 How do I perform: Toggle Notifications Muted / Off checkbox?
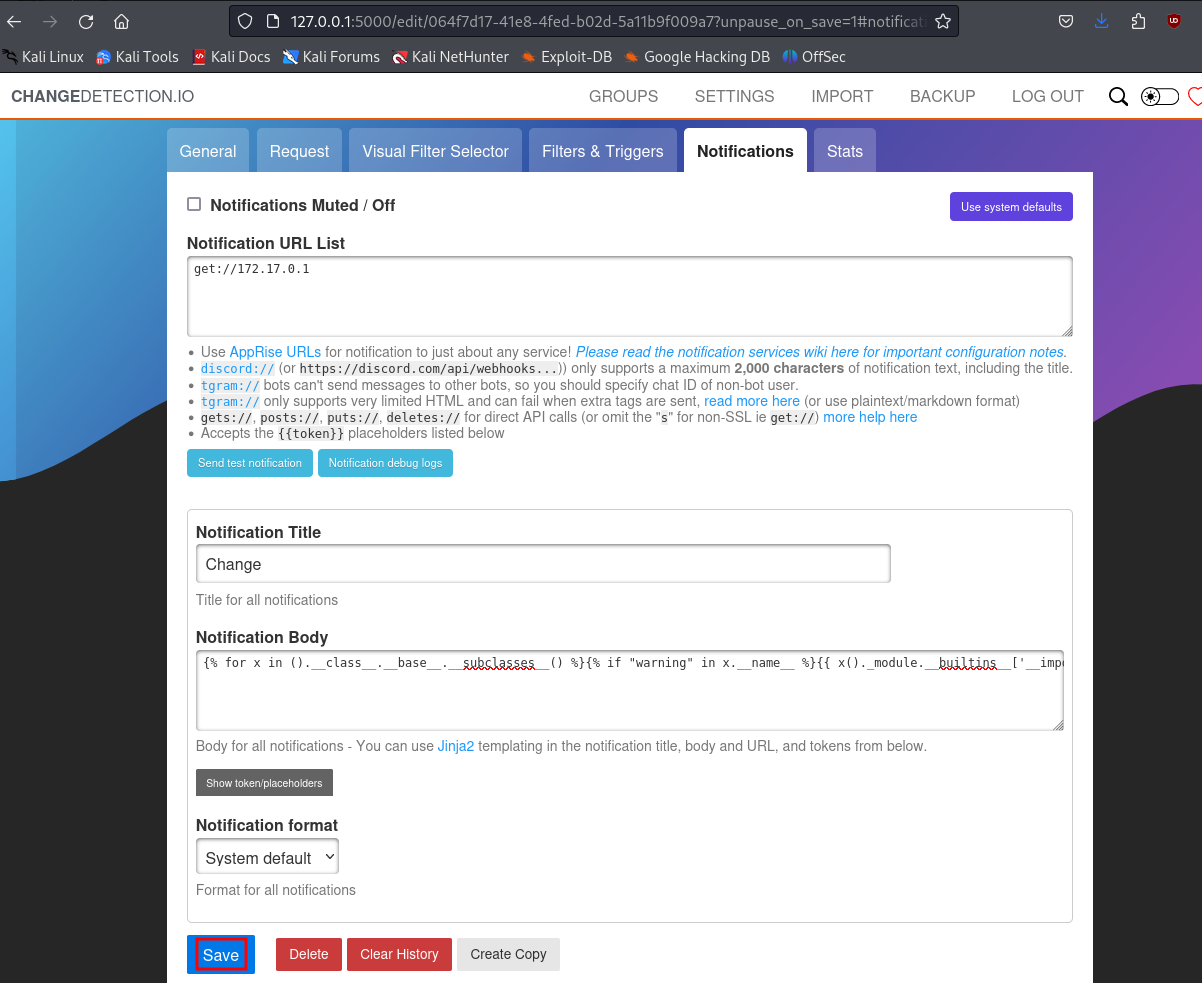(194, 205)
